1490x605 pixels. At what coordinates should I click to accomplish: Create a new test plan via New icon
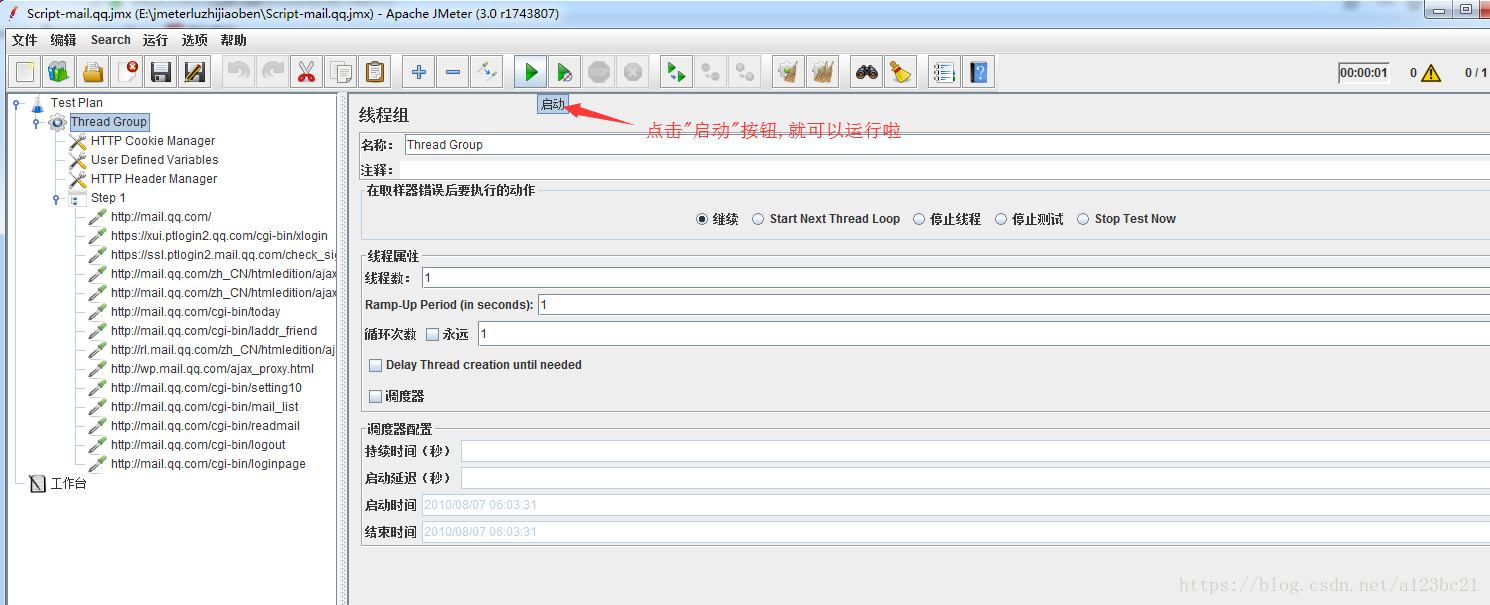point(26,72)
